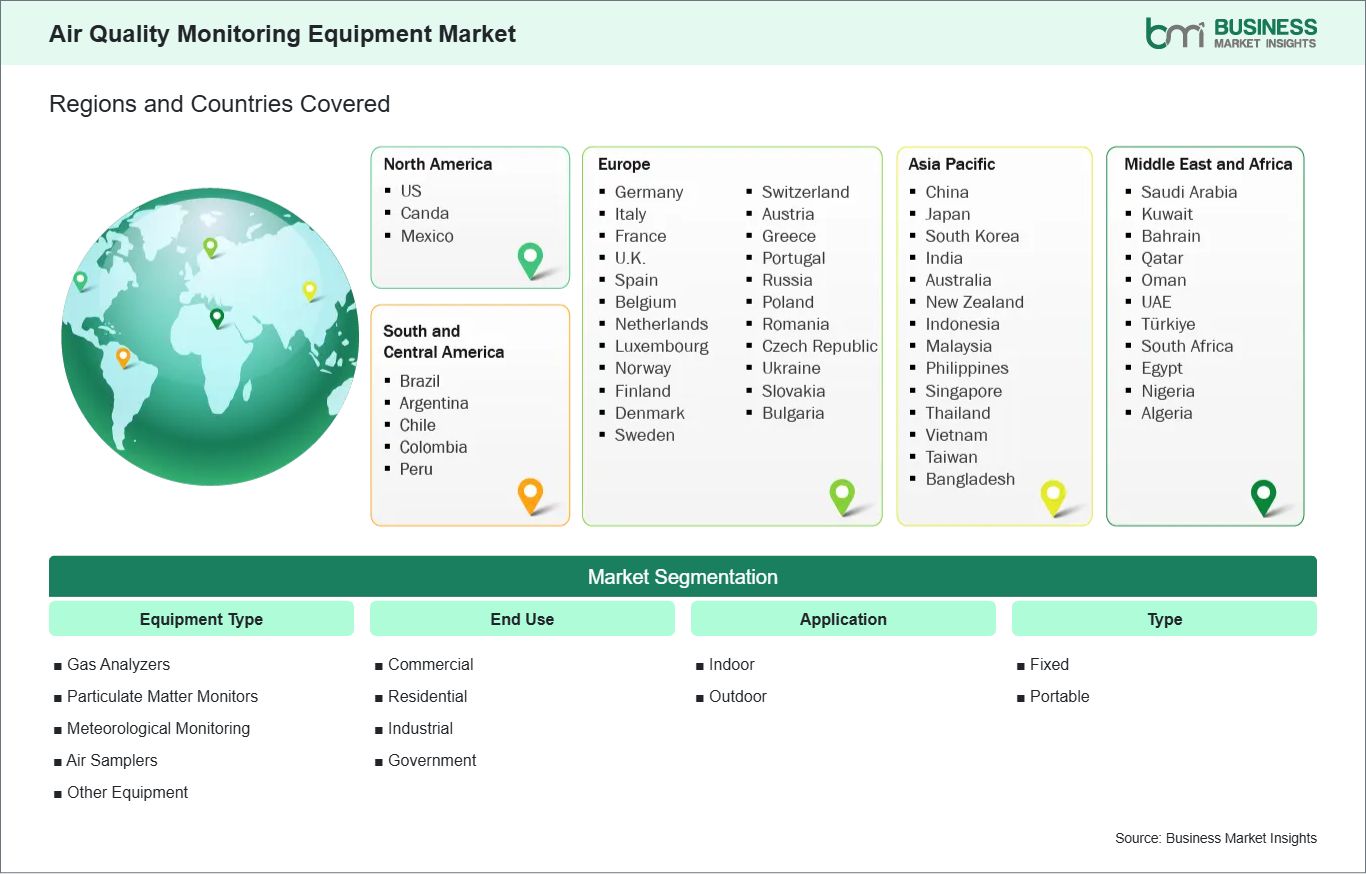1366x874 pixels.
Task: Click the dark green Middle East and Africa pin
Action: click(1264, 496)
